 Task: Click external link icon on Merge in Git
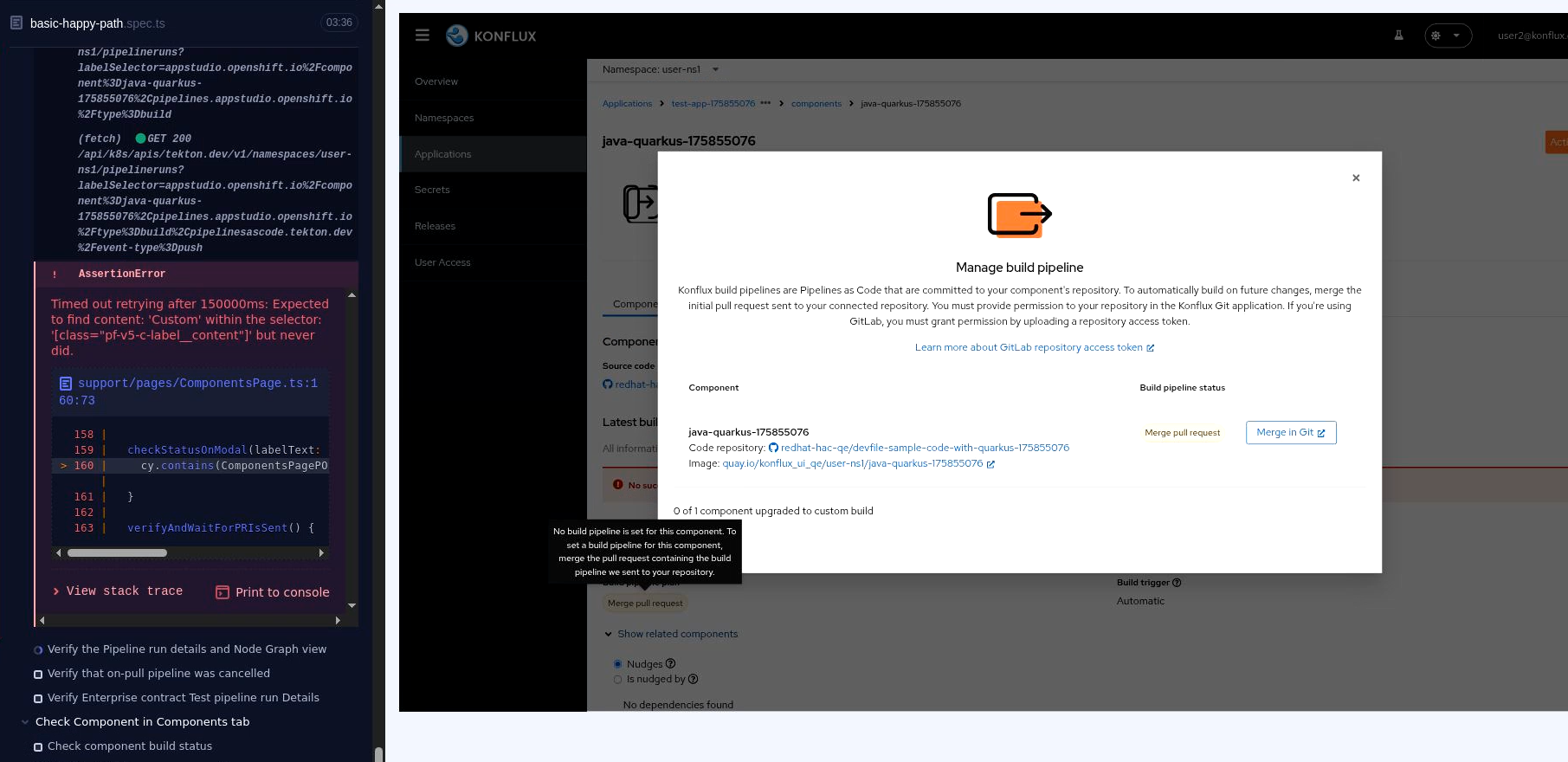click(x=1321, y=433)
